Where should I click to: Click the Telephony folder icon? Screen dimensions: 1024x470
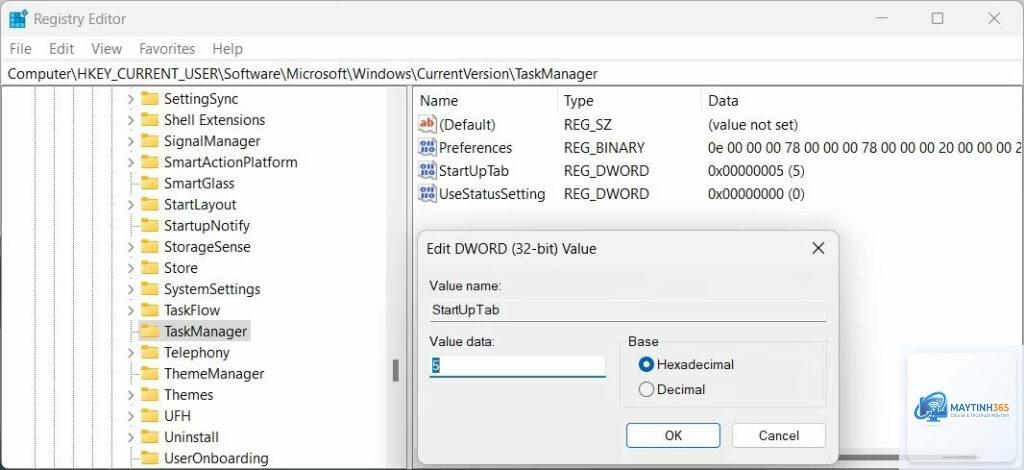click(x=150, y=352)
